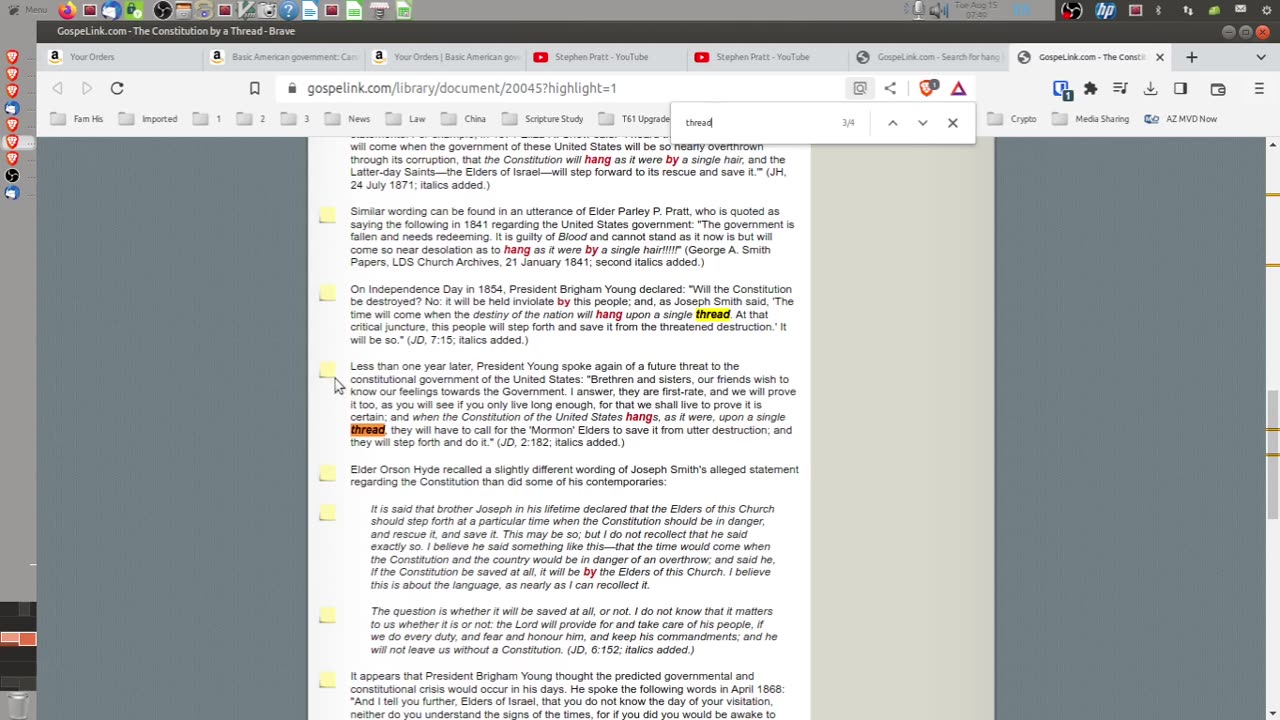The image size is (1280, 720).
Task: Jump to the previous find match
Action: point(893,123)
